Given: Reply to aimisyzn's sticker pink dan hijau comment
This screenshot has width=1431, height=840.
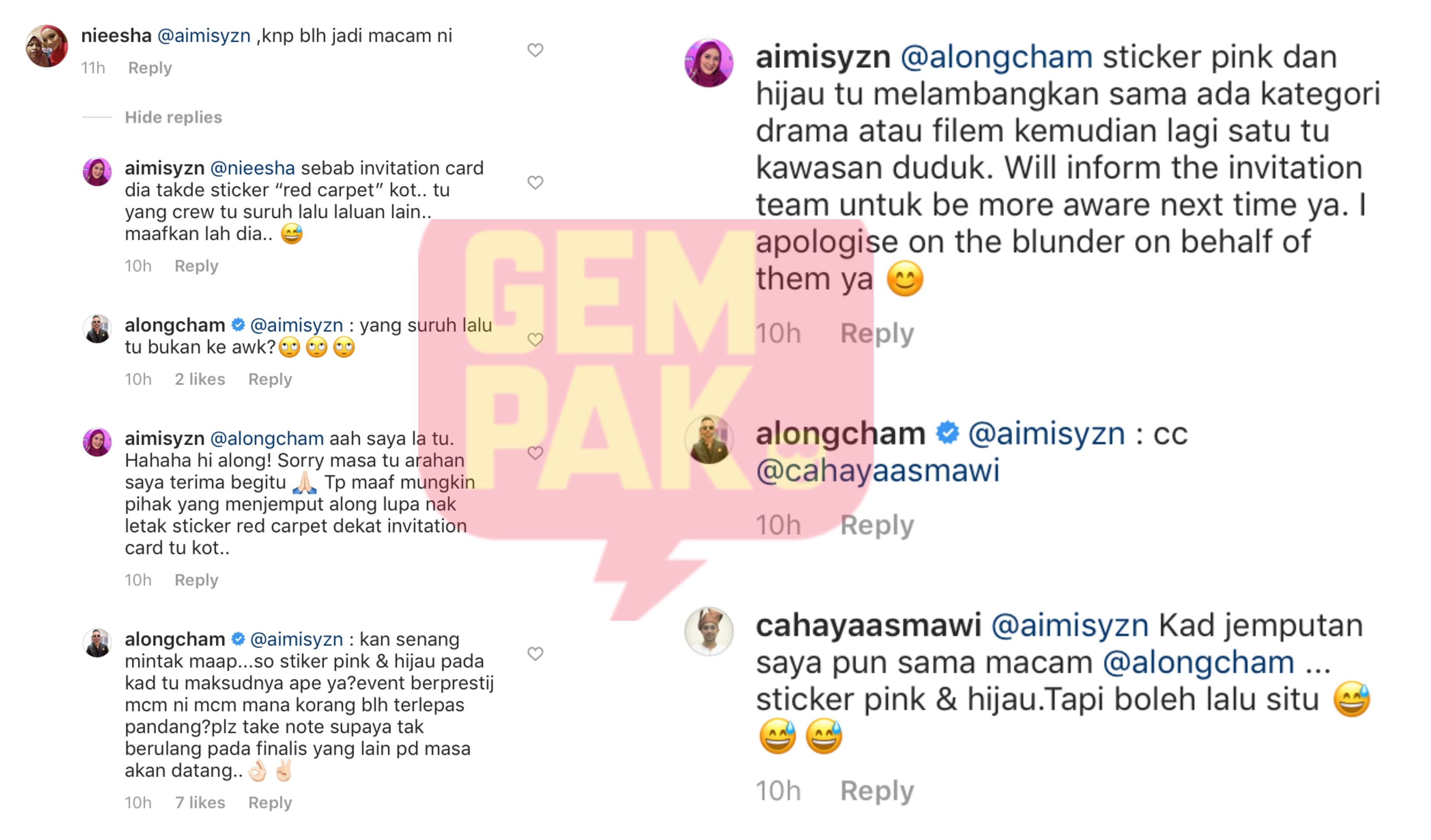Looking at the screenshot, I should 877,333.
